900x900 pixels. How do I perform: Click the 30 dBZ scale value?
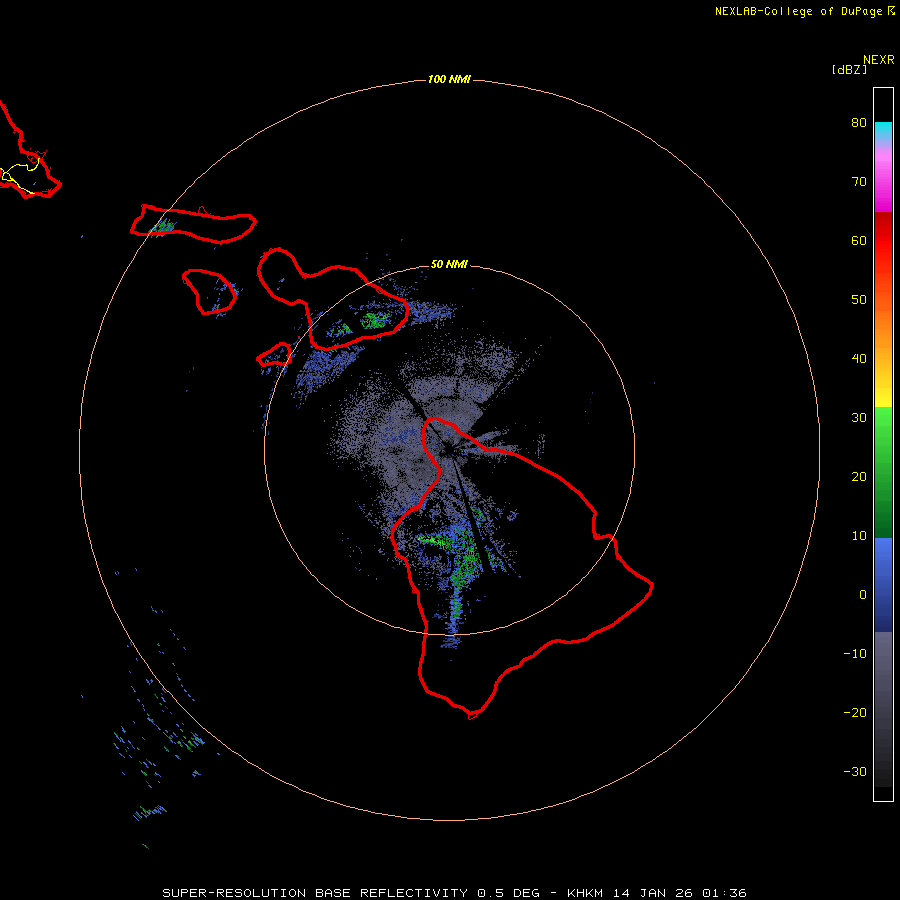859,418
